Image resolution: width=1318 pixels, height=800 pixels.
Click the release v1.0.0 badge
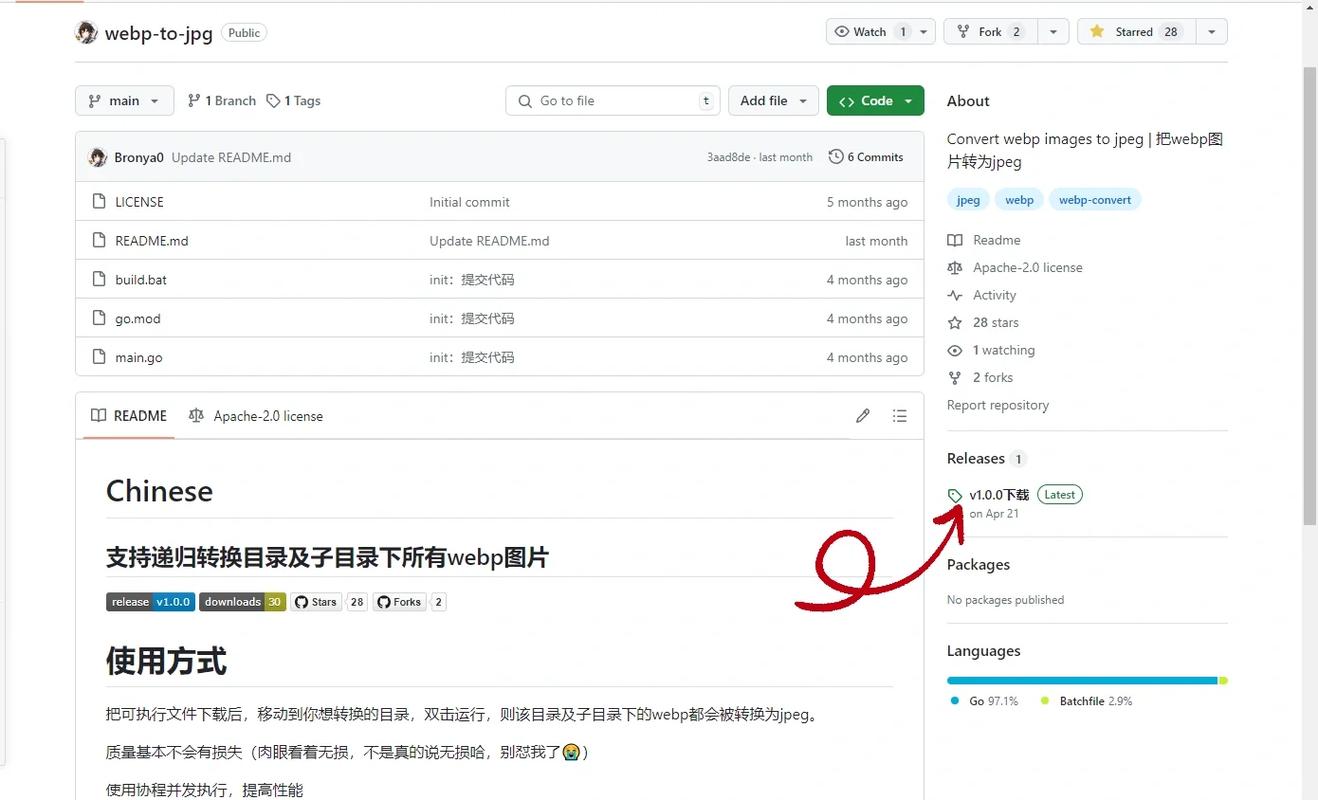tap(150, 602)
